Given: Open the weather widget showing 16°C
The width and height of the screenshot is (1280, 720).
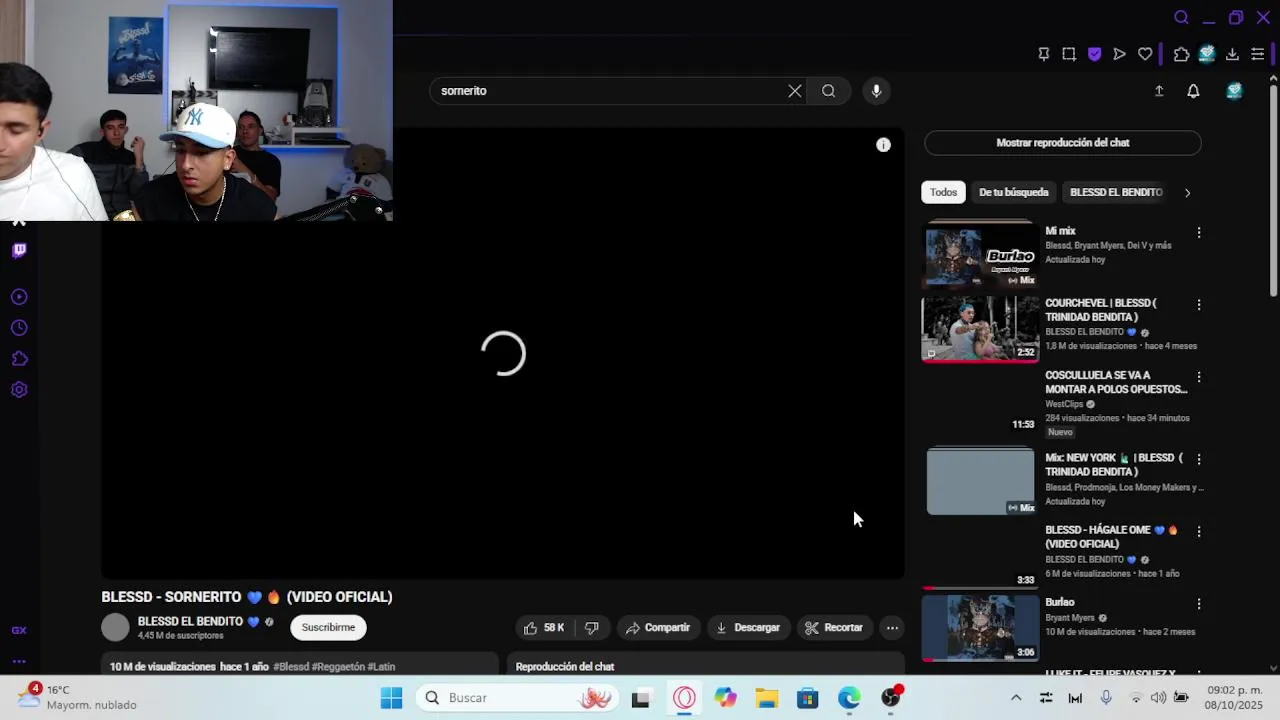Looking at the screenshot, I should pos(77,697).
